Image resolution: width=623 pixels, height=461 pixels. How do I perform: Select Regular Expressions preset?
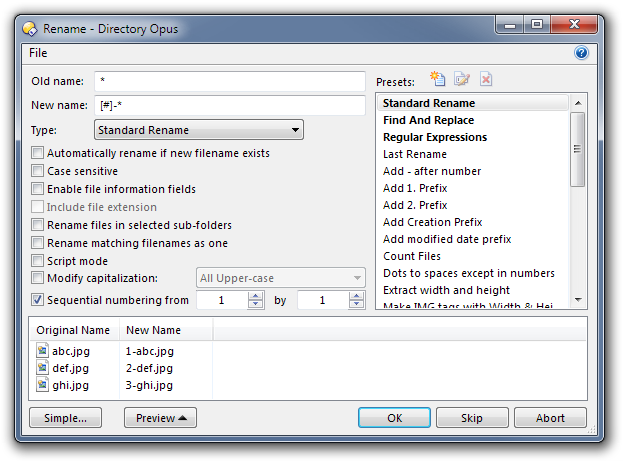click(472, 137)
